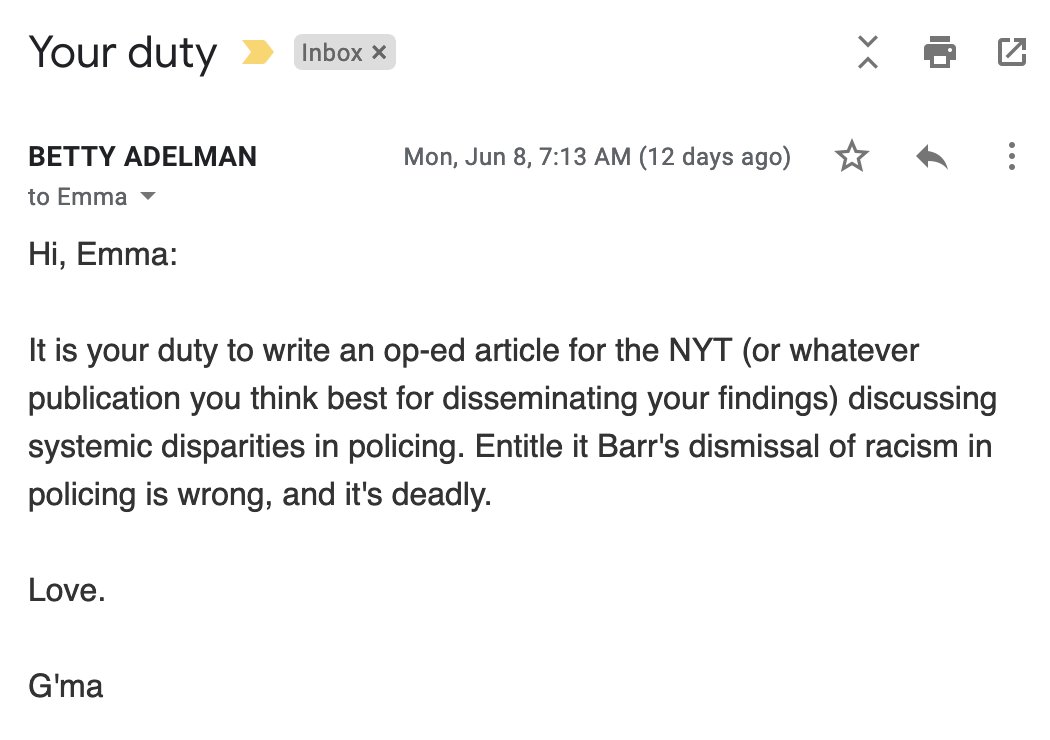Click the Mon, Jun 8, 7:13 AM timestamp
Image resolution: width=1050 pixels, height=740 pixels.
click(x=516, y=157)
